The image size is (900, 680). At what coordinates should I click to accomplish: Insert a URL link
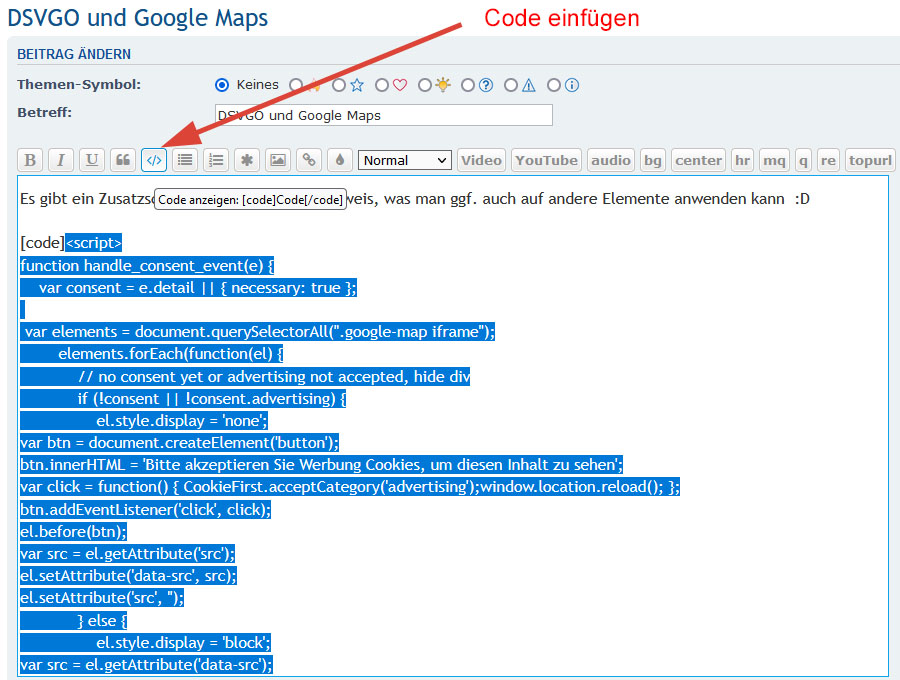pos(309,160)
